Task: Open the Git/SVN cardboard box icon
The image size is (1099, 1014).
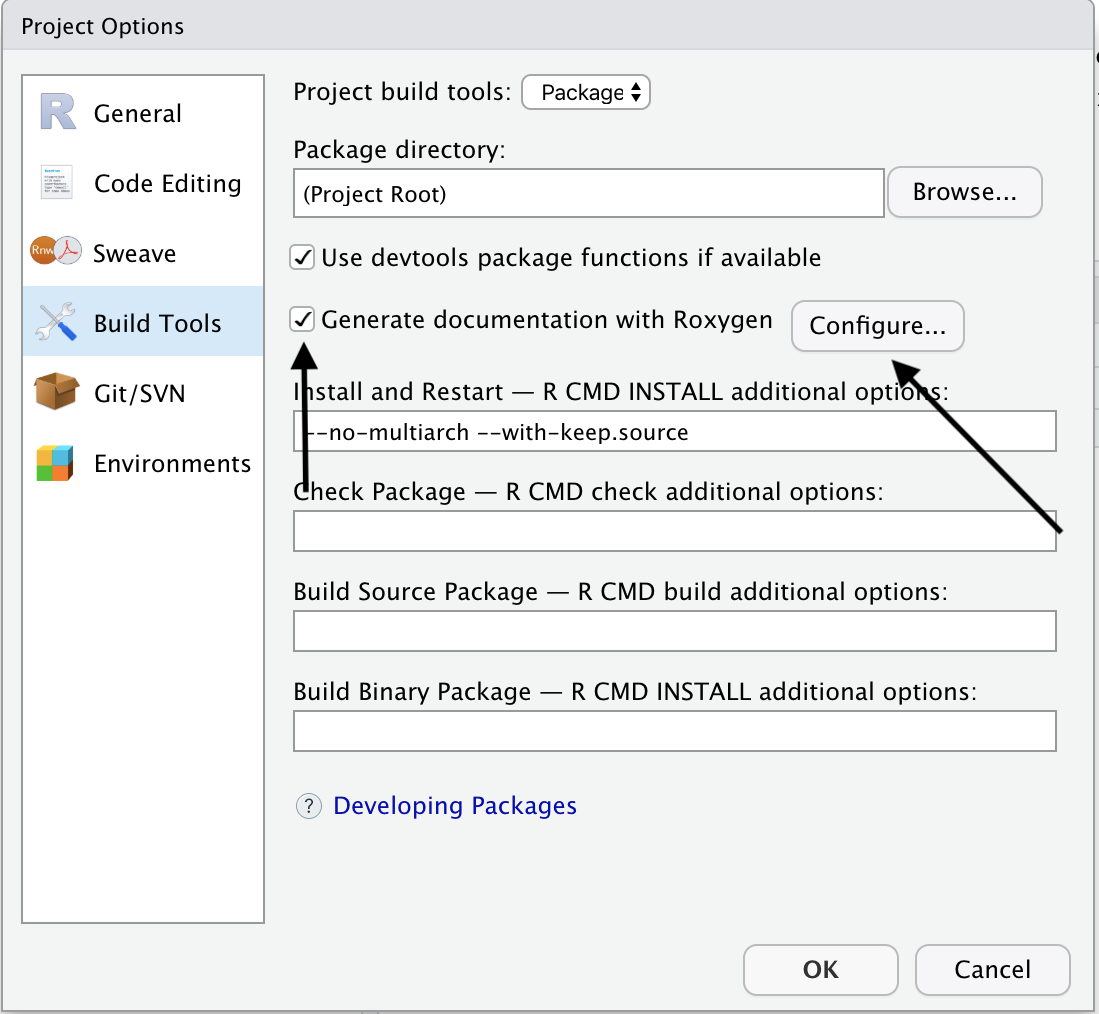Action: tap(56, 393)
